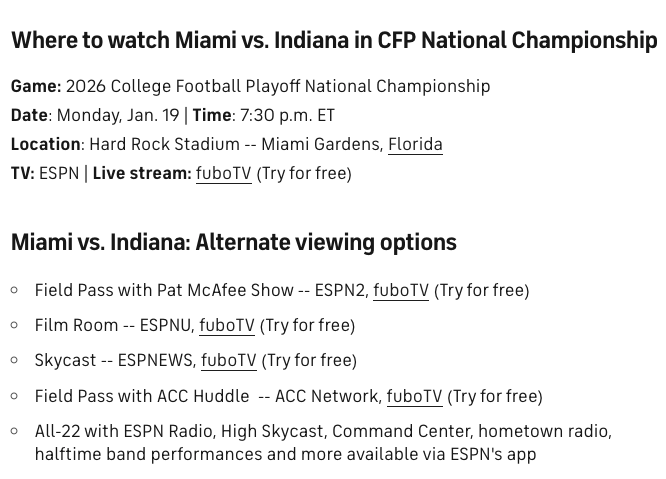Click the '7:30 p.m. ET' time text

287,115
